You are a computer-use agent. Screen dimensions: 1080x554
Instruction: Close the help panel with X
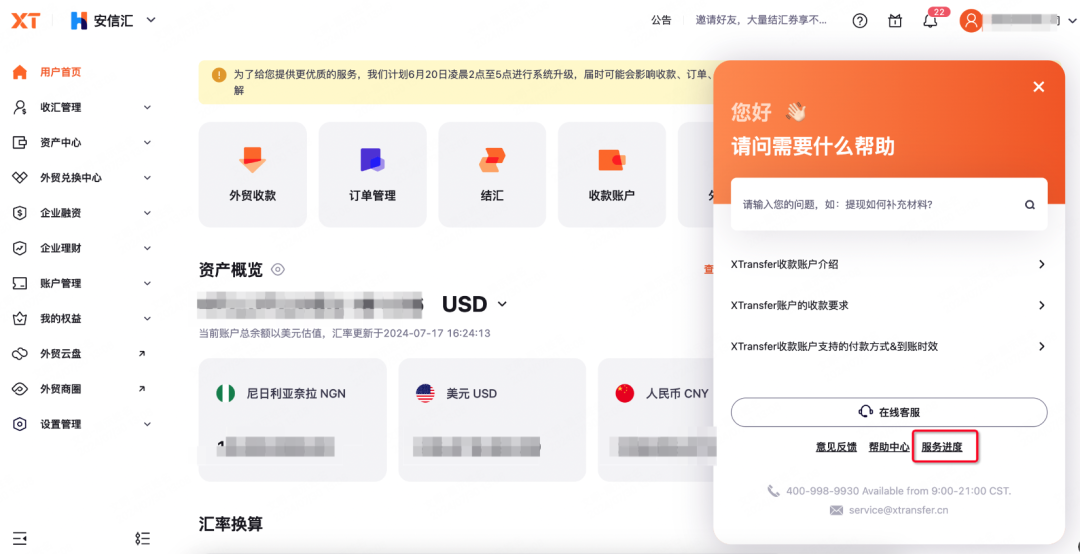[1039, 87]
